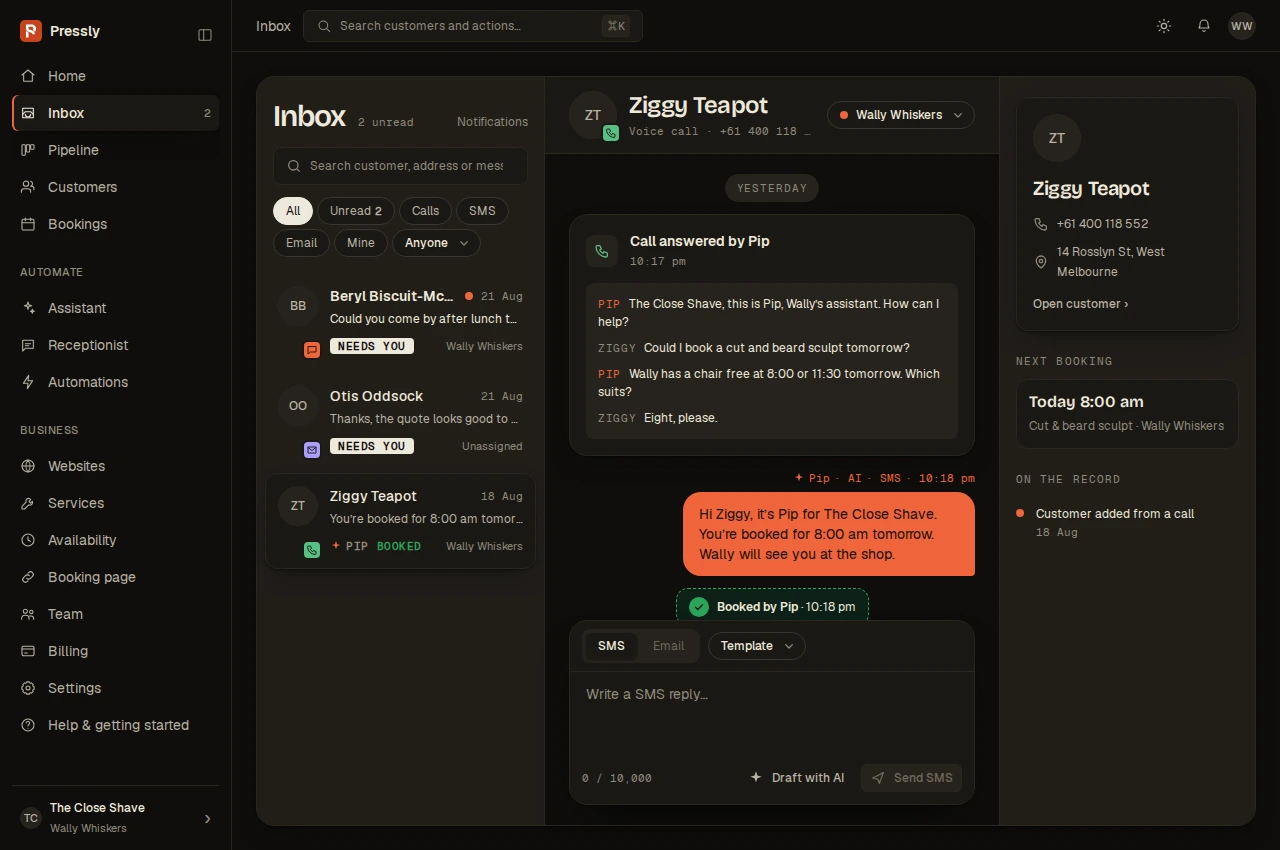Focus the Search customers and actions field
The width and height of the screenshot is (1280, 850).
(473, 26)
